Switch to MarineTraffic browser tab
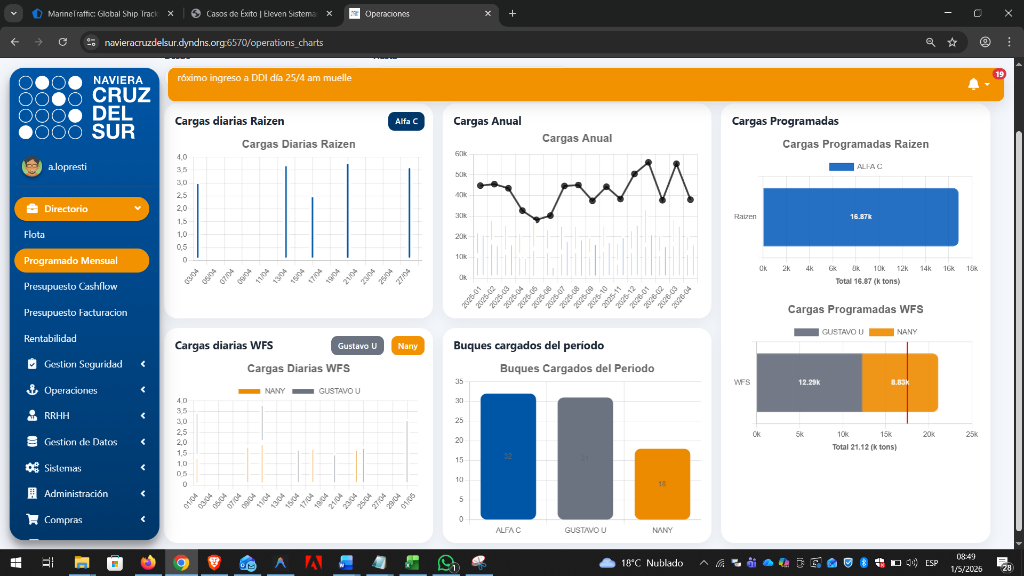Image resolution: width=1024 pixels, height=576 pixels. pos(103,13)
